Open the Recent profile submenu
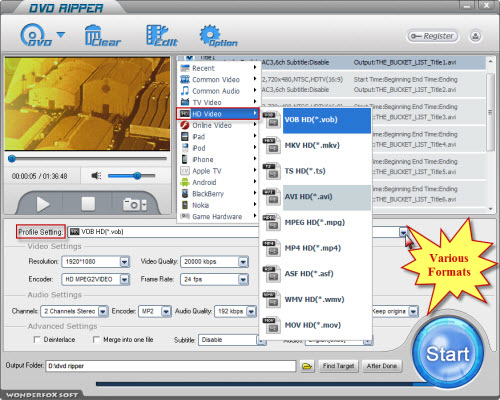 (219, 68)
